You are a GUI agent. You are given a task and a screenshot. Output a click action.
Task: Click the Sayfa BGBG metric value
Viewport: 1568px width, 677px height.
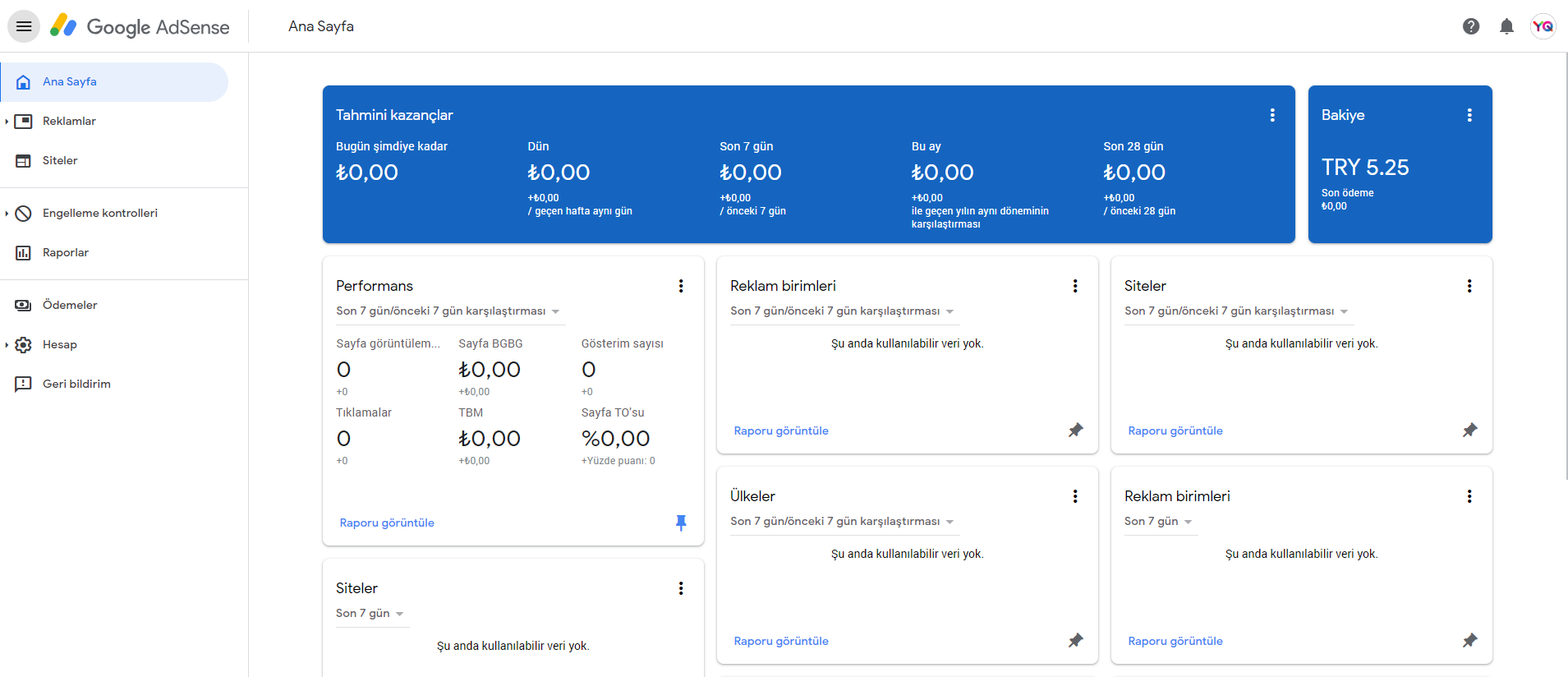(x=490, y=370)
